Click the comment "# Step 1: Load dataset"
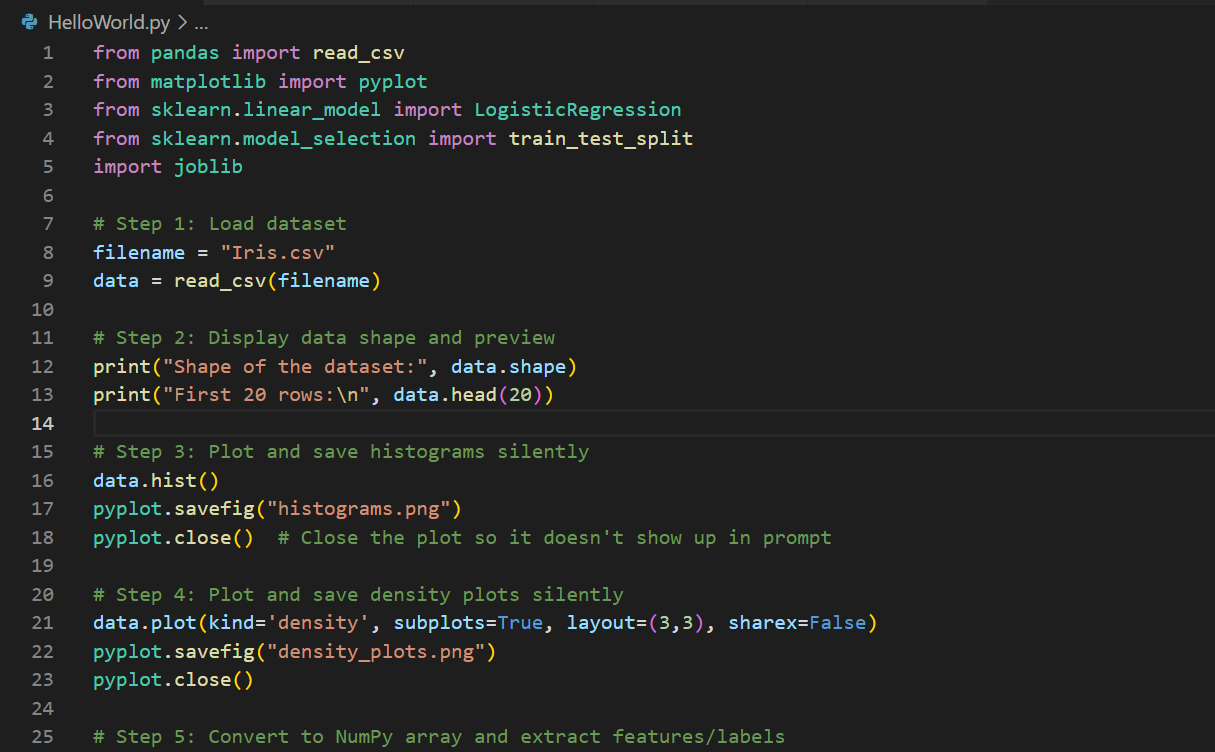This screenshot has height=752, width=1215. 220,224
